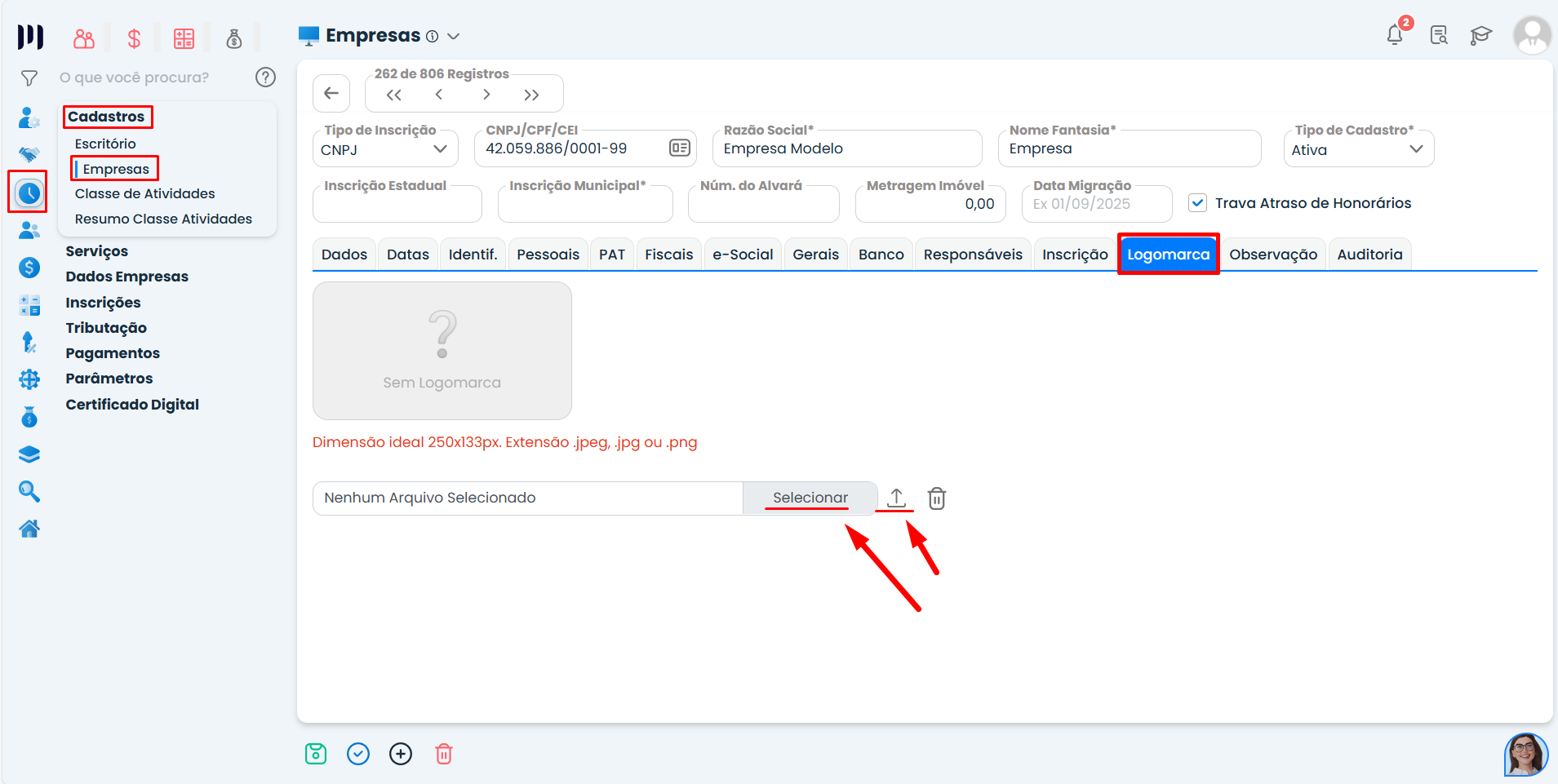This screenshot has height=784, width=1558.
Task: Delete the record with red trash icon
Action: click(x=444, y=754)
